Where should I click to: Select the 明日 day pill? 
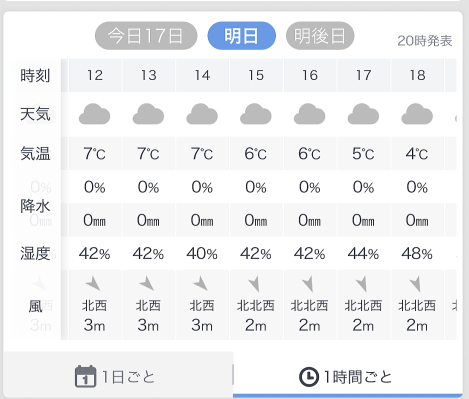point(242,36)
